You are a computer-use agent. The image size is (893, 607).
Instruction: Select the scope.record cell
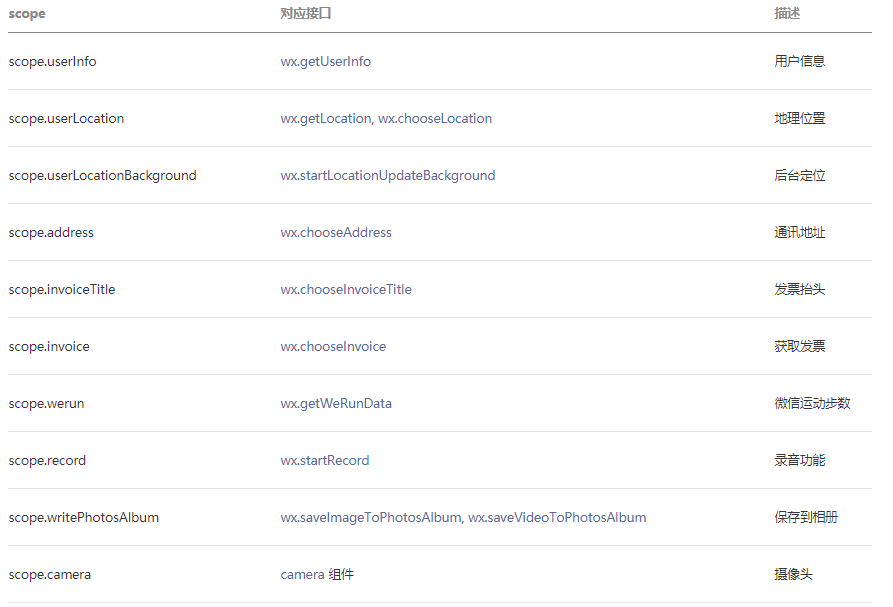(x=47, y=460)
